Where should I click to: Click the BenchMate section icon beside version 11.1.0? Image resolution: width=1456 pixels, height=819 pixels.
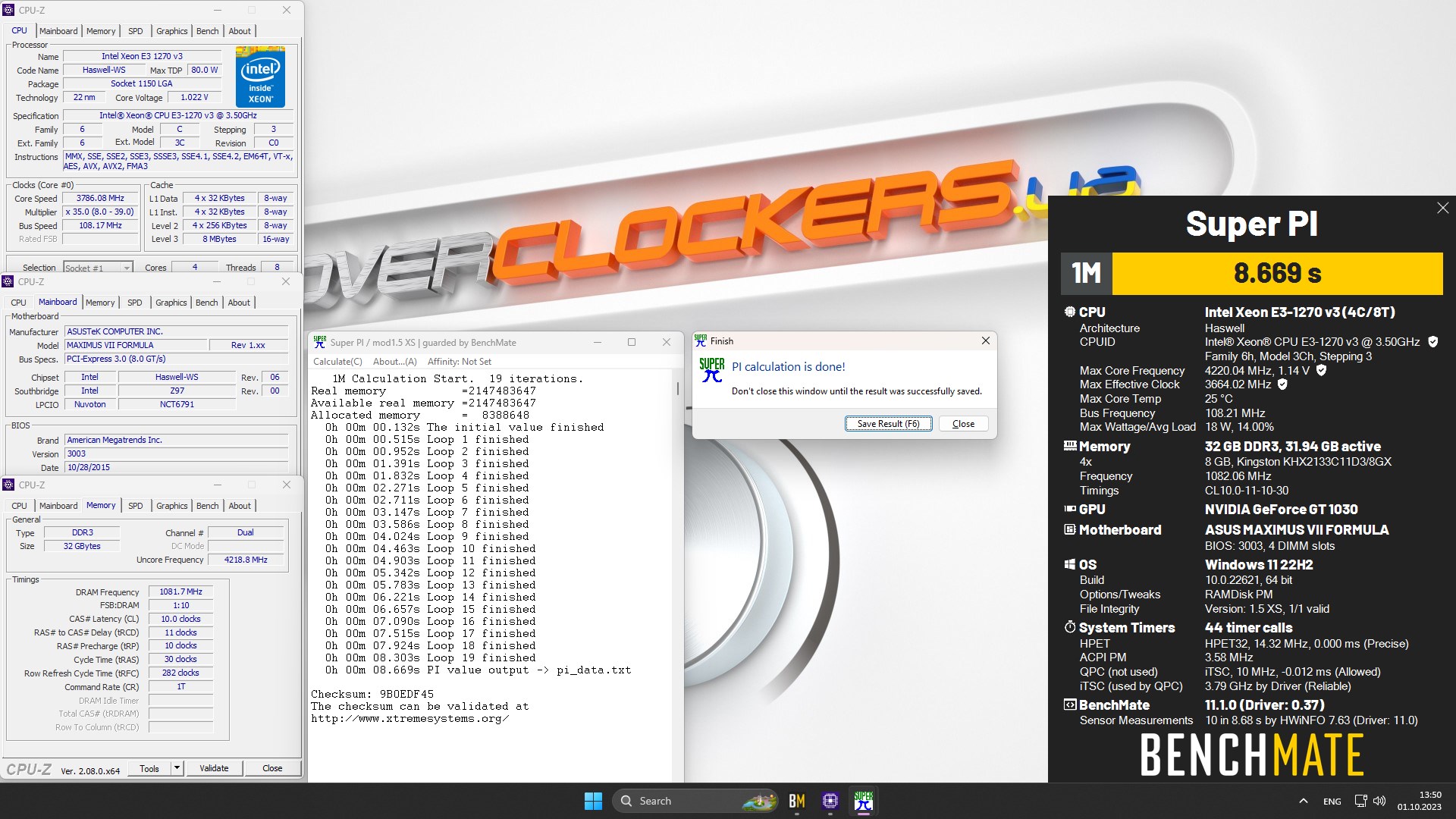tap(1069, 704)
